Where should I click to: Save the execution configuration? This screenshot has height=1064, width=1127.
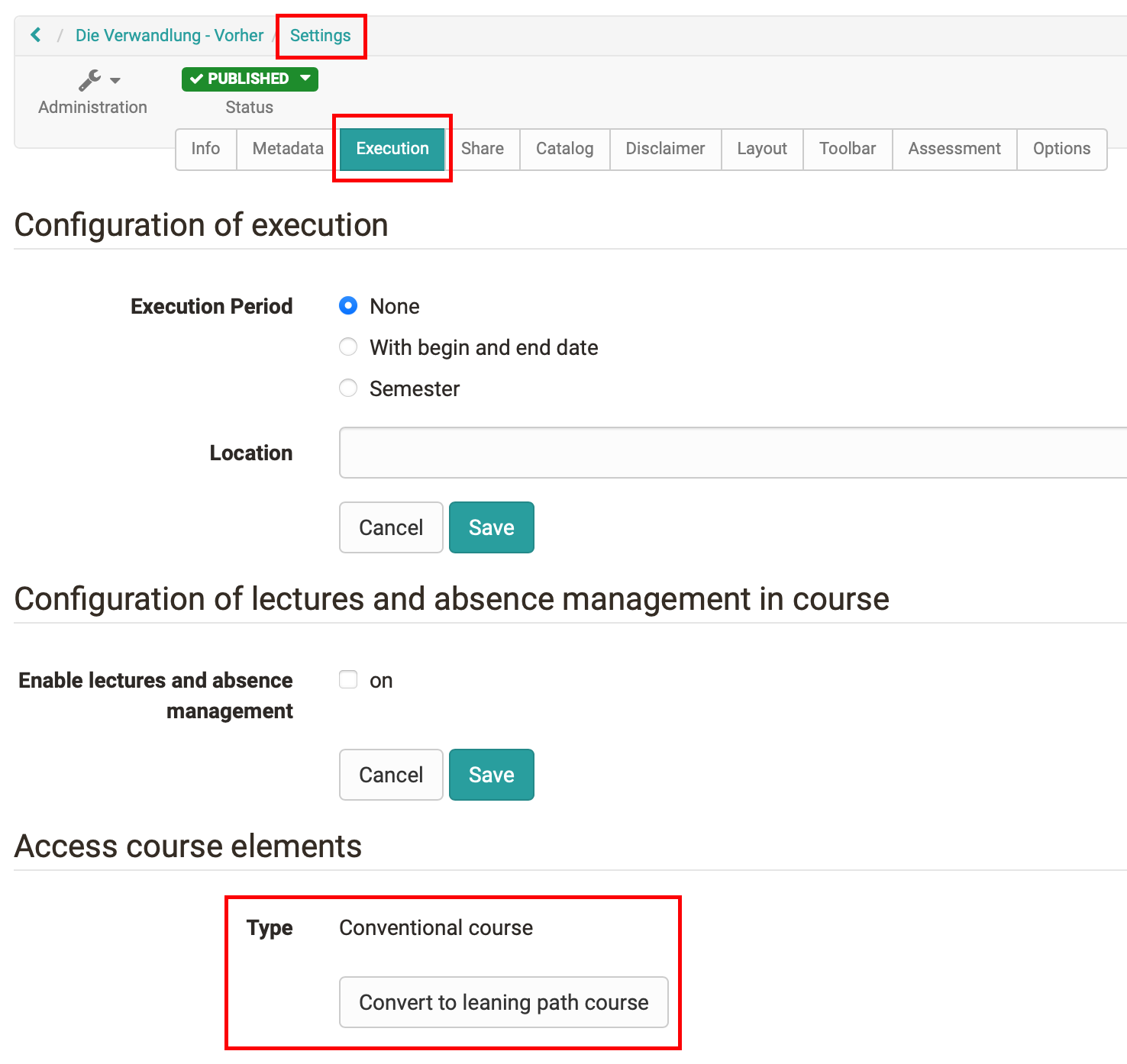[491, 527]
